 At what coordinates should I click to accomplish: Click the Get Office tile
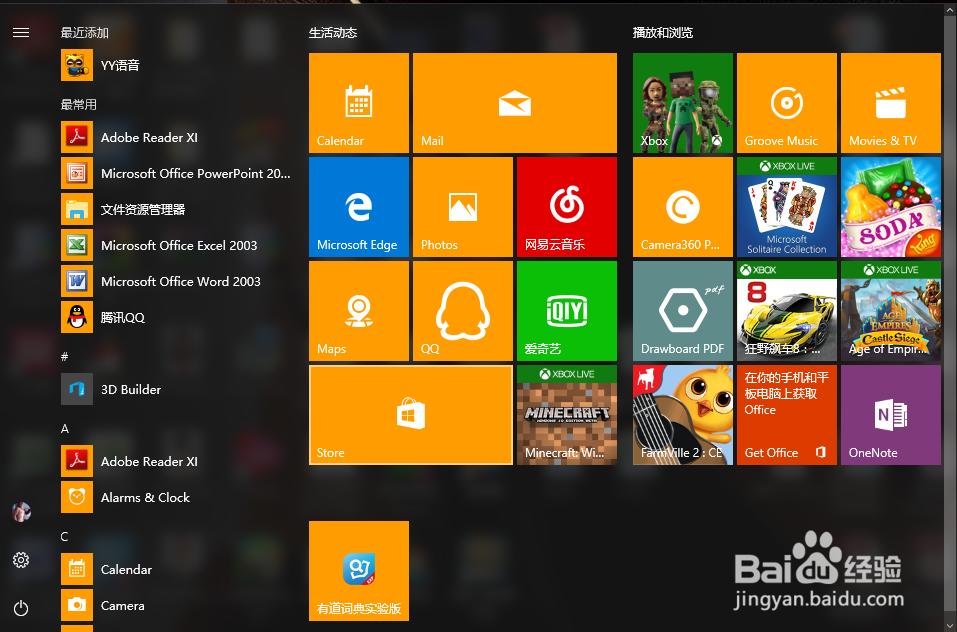coord(787,415)
